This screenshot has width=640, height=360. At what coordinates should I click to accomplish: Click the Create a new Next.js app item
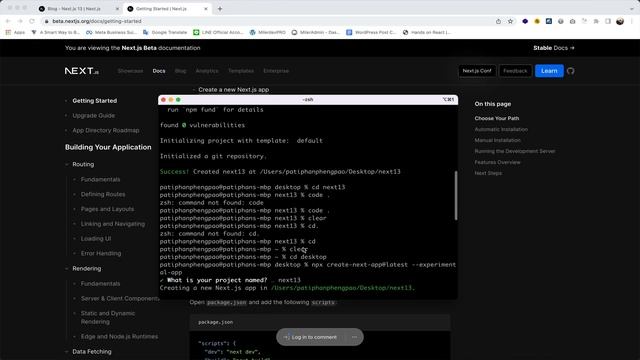pos(233,89)
